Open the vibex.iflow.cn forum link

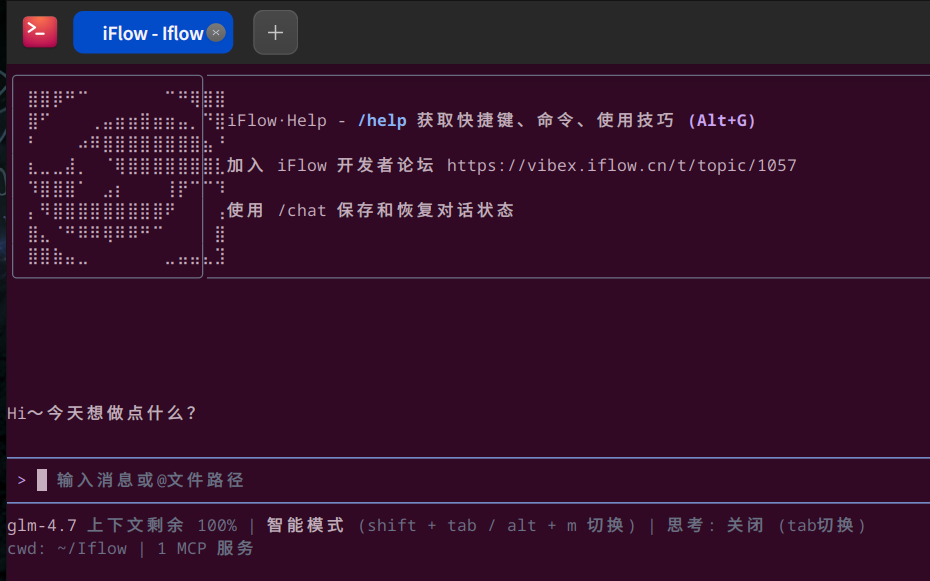622,165
